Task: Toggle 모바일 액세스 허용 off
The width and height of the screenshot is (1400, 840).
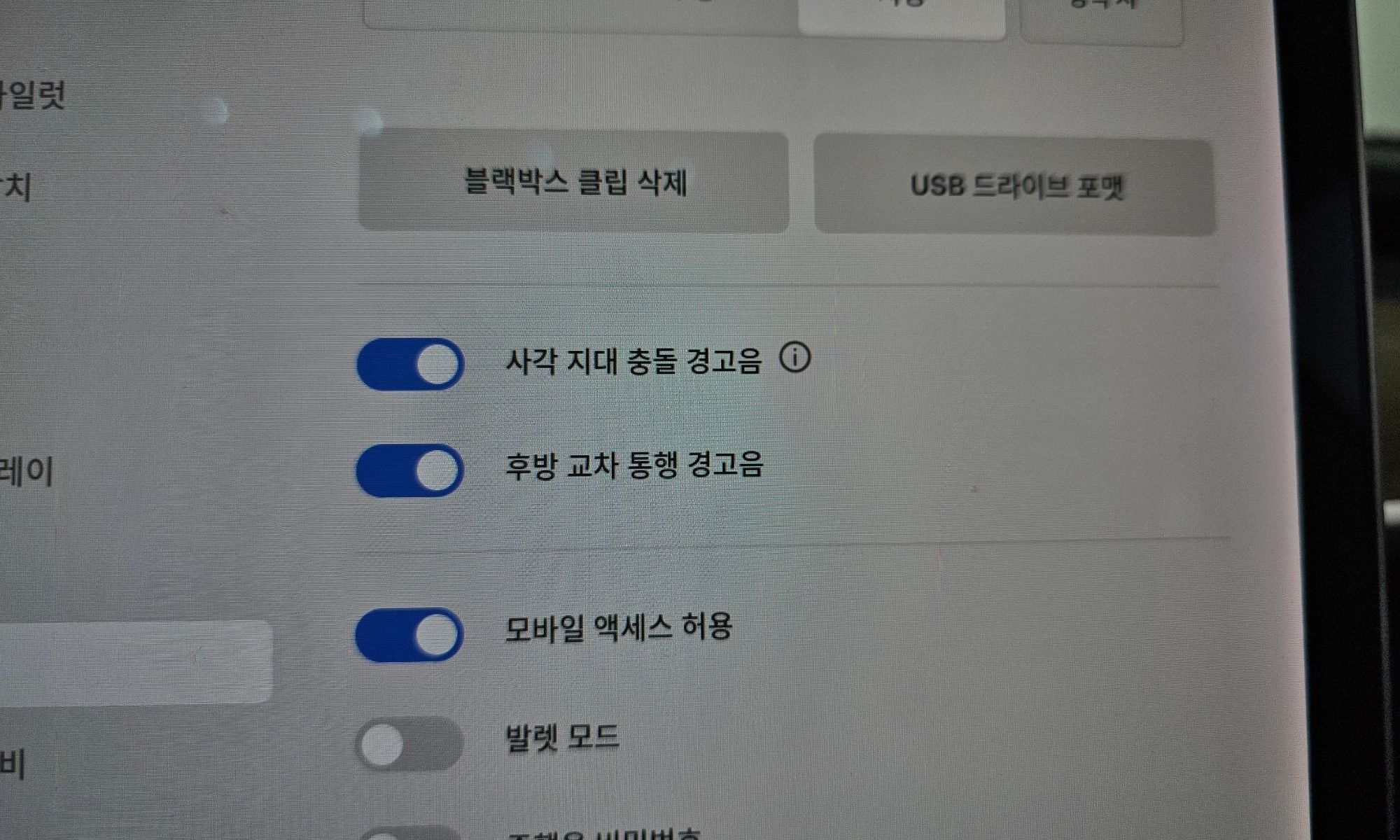Action: click(409, 635)
